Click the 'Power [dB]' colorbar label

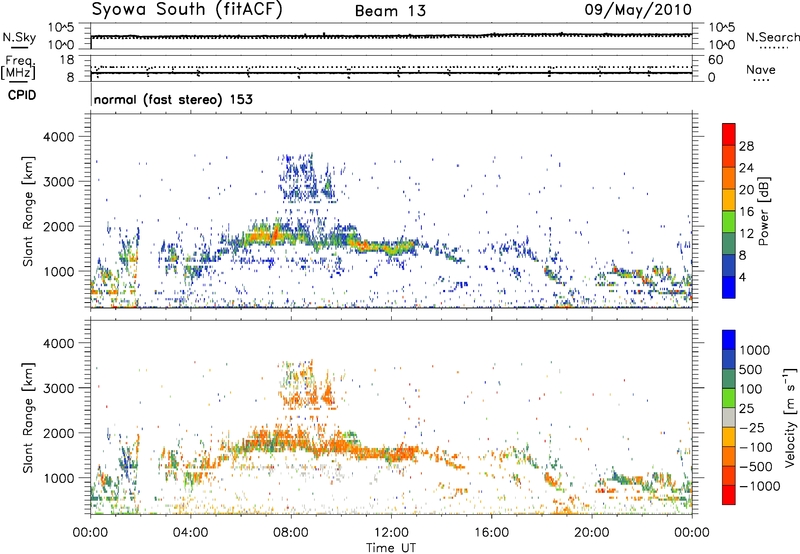(x=763, y=211)
